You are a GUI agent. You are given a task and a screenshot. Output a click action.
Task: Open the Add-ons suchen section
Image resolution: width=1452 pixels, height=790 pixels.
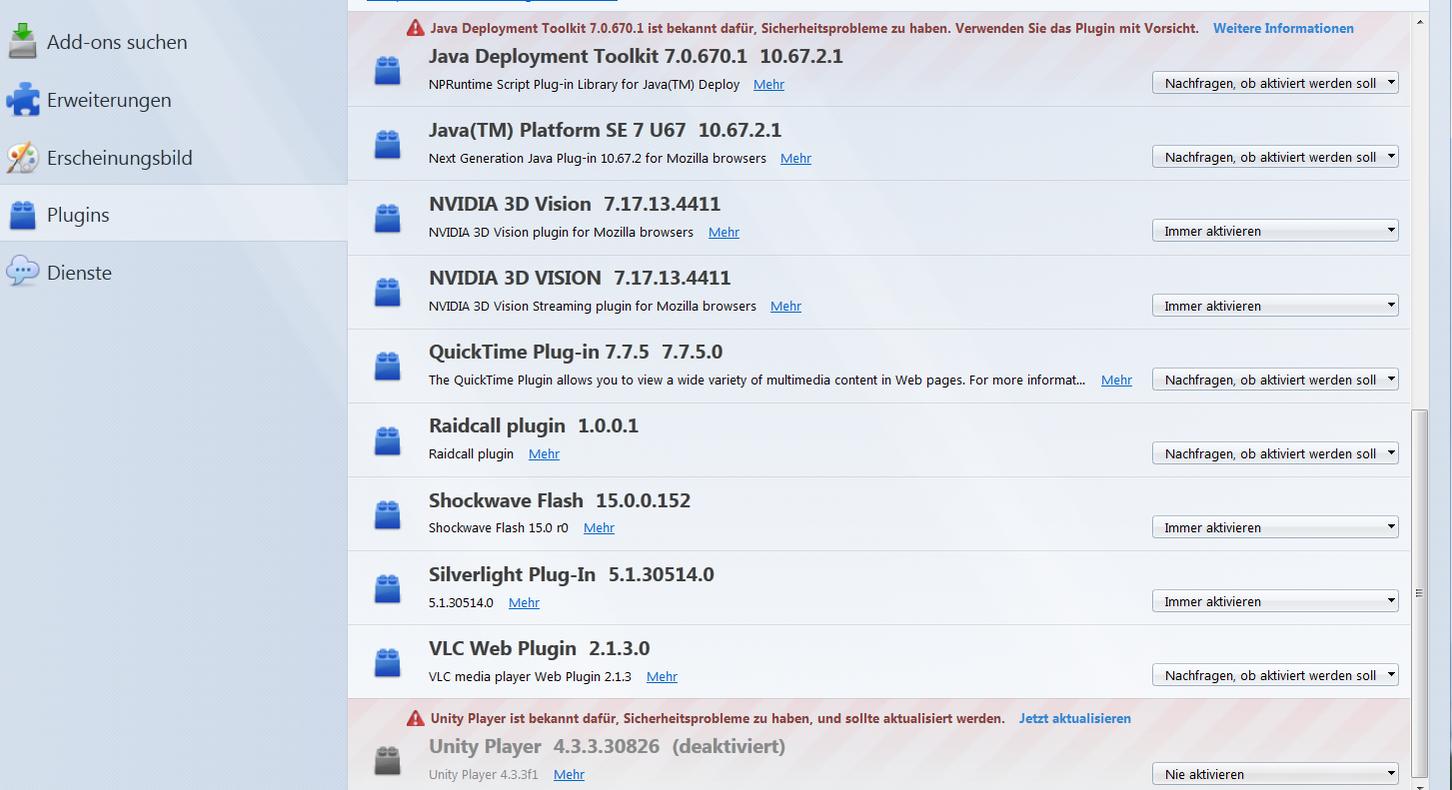pos(174,42)
